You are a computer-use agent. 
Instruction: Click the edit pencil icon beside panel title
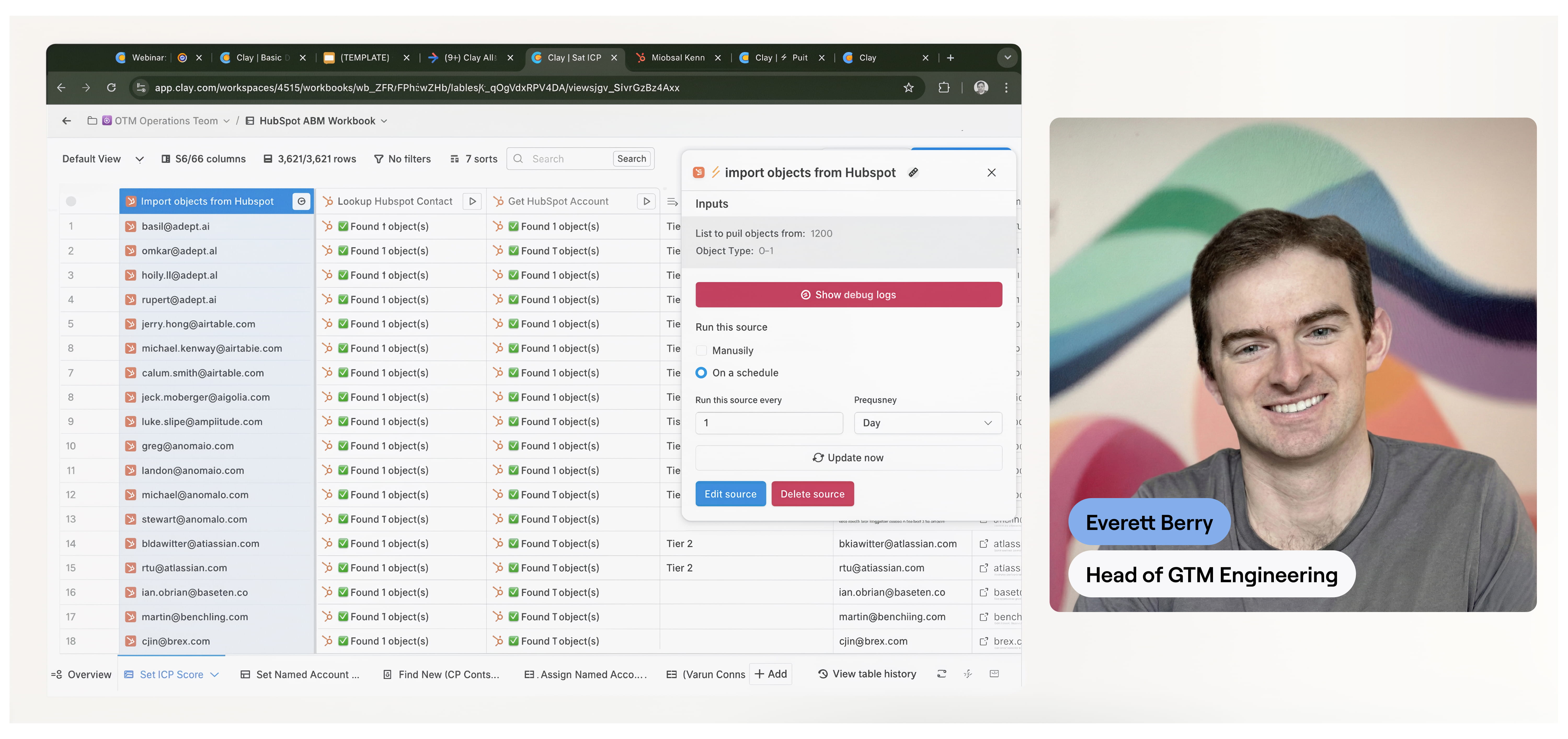click(913, 173)
